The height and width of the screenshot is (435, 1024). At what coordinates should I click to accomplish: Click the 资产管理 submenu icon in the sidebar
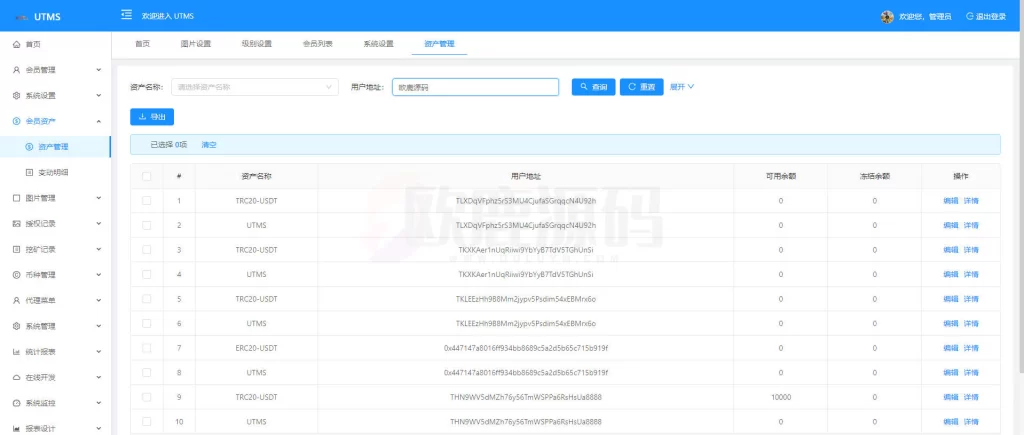tap(29, 147)
